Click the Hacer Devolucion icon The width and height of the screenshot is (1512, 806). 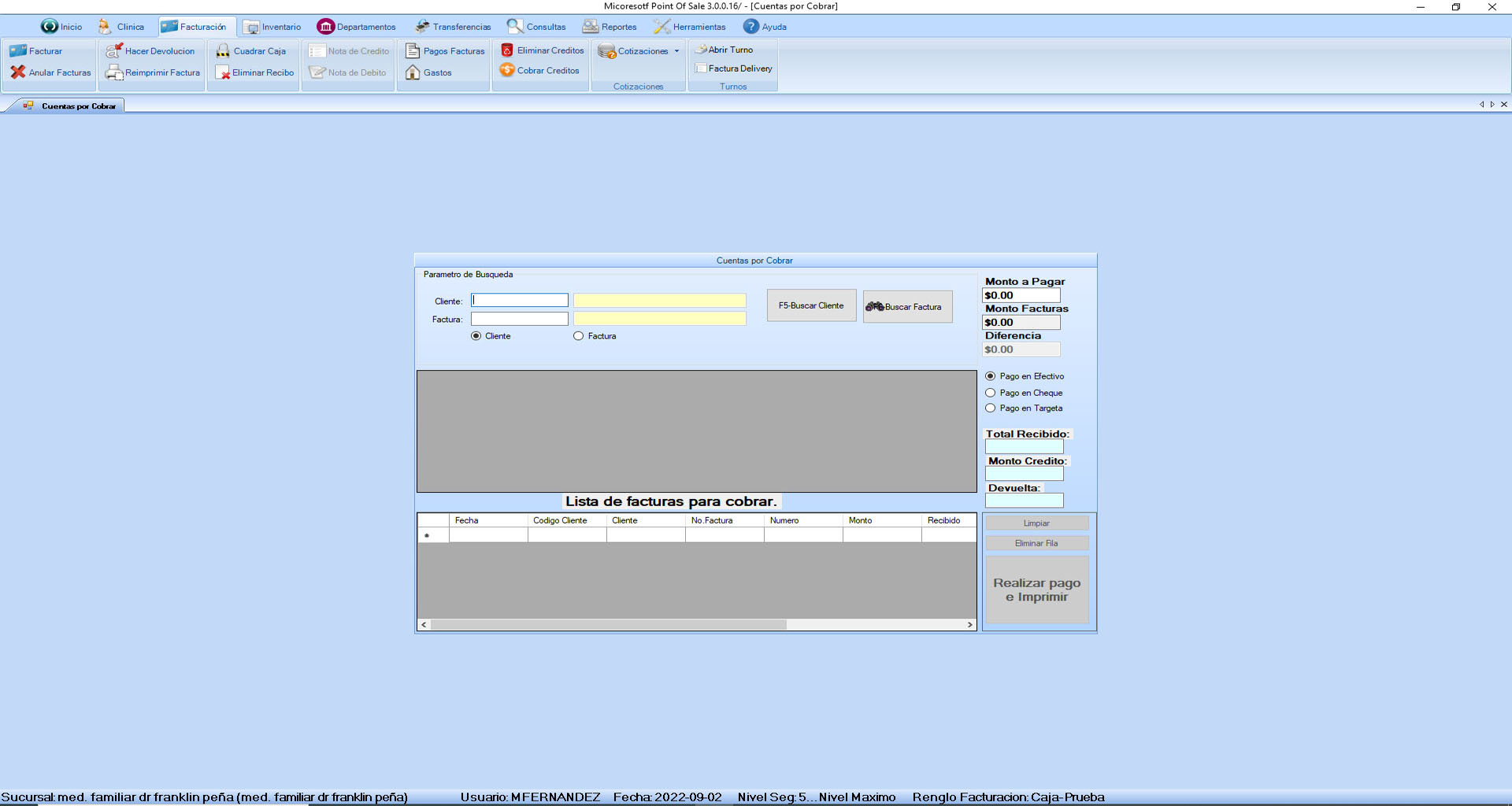pyautogui.click(x=113, y=51)
